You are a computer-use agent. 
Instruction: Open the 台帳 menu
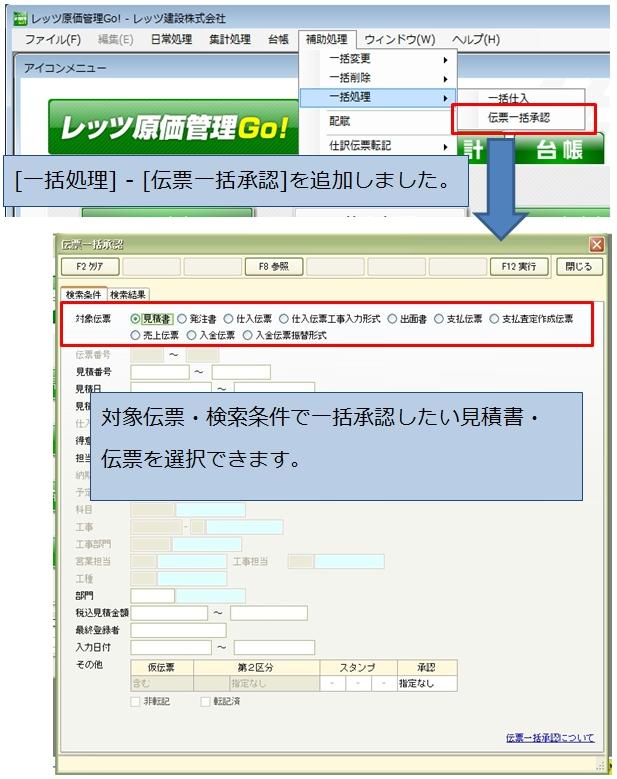click(278, 39)
